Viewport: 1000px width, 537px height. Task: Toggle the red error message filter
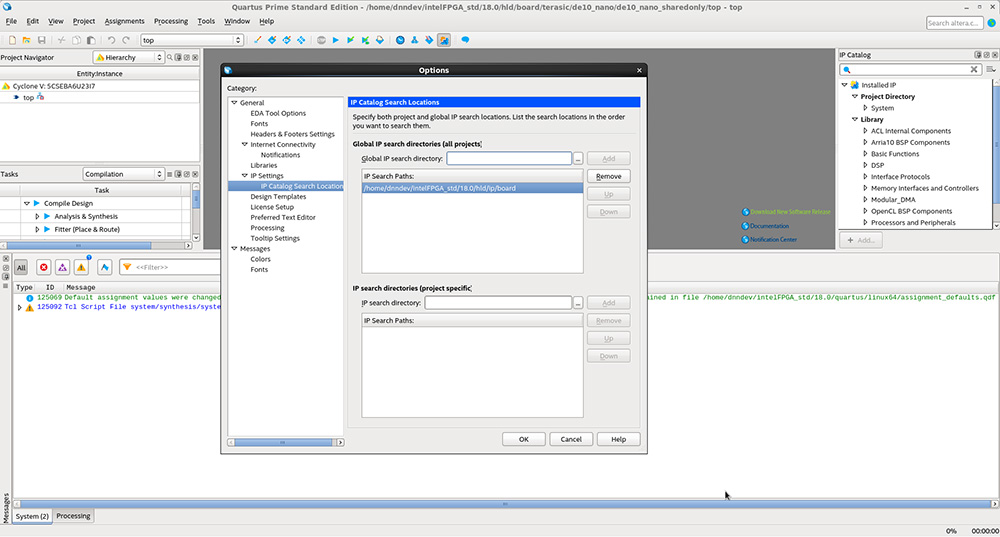point(43,267)
